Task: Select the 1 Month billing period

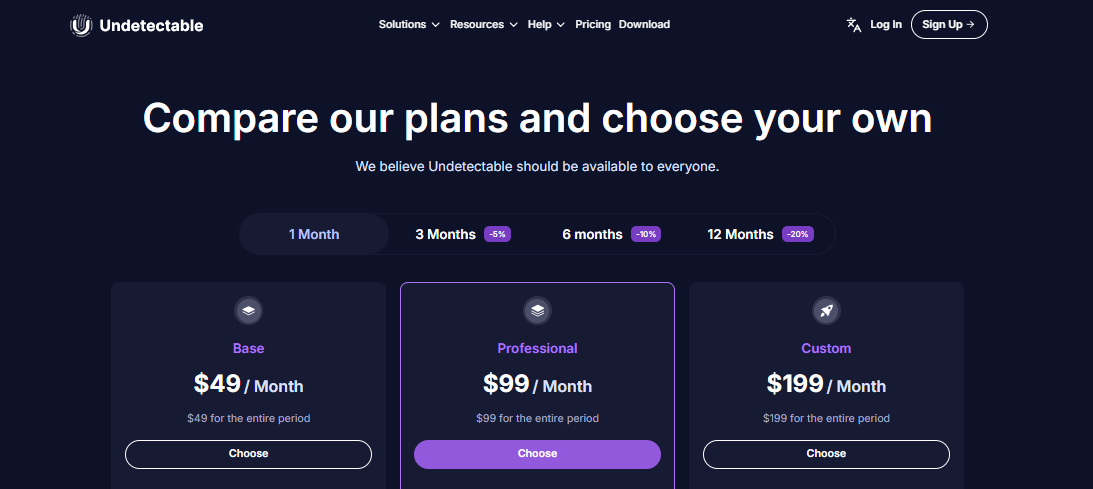Action: coord(314,234)
